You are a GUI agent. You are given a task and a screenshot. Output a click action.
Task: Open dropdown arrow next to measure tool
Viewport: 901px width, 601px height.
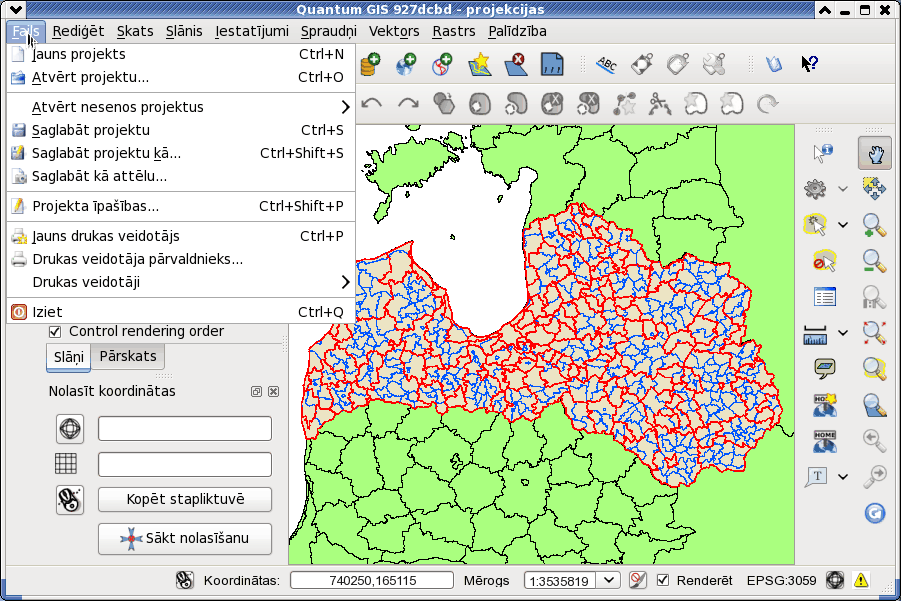843,333
